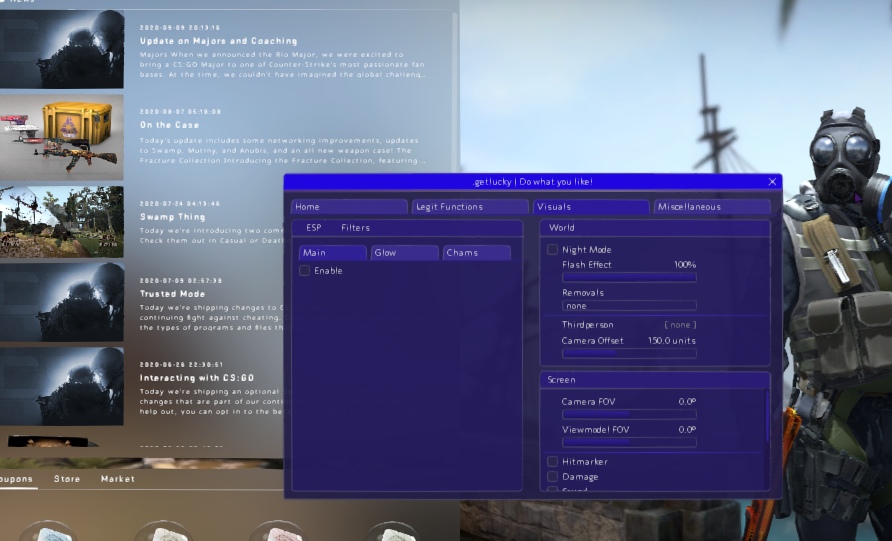Close the .getlucky menu window

(772, 181)
